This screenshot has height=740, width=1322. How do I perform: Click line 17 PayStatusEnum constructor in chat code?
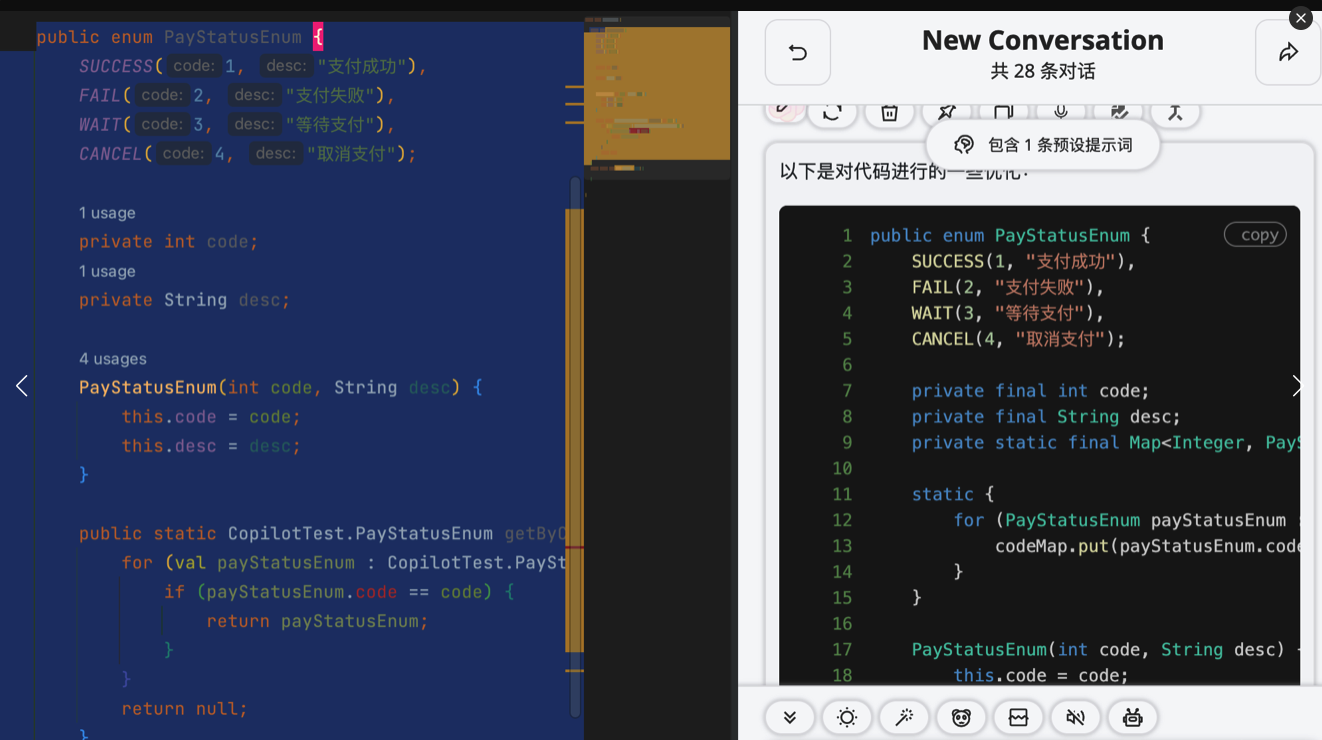pyautogui.click(x=1105, y=650)
